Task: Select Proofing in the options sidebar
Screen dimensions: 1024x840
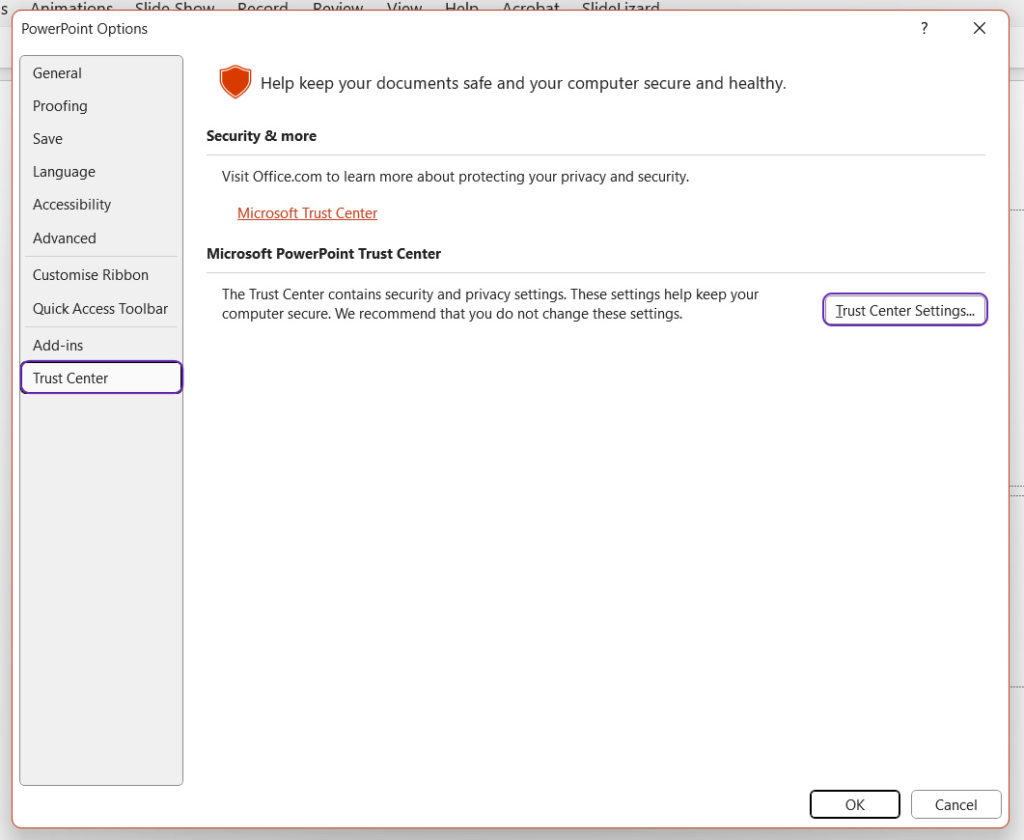Action: 101,106
